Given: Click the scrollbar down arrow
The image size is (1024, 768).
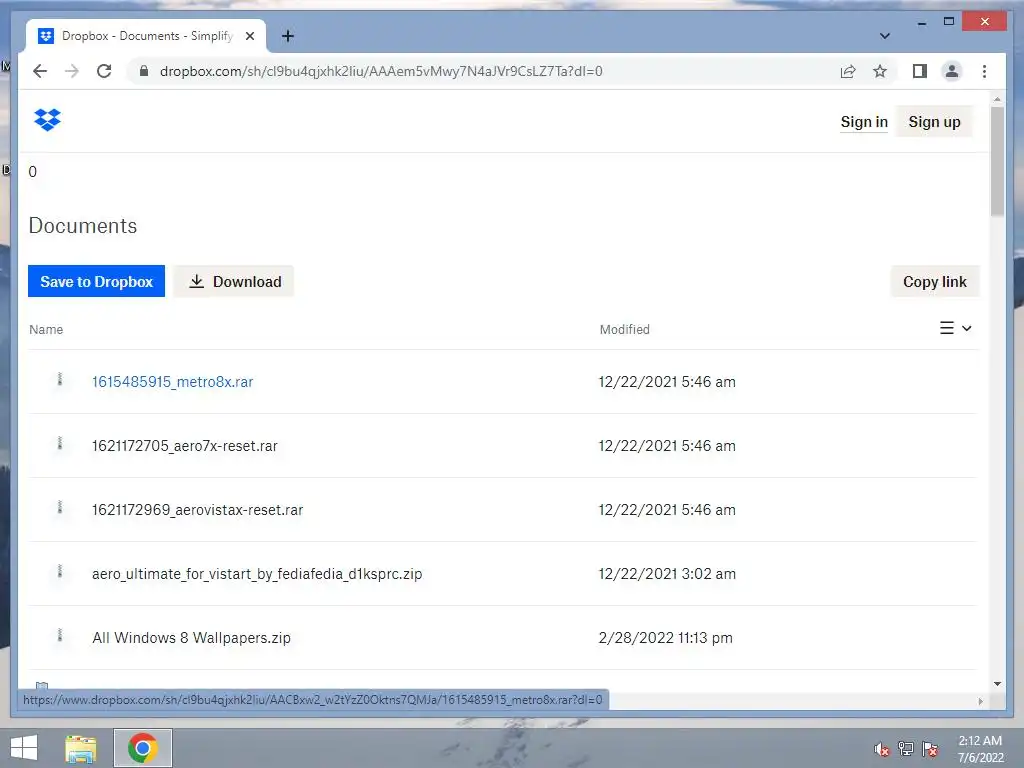Looking at the screenshot, I should click(997, 684).
